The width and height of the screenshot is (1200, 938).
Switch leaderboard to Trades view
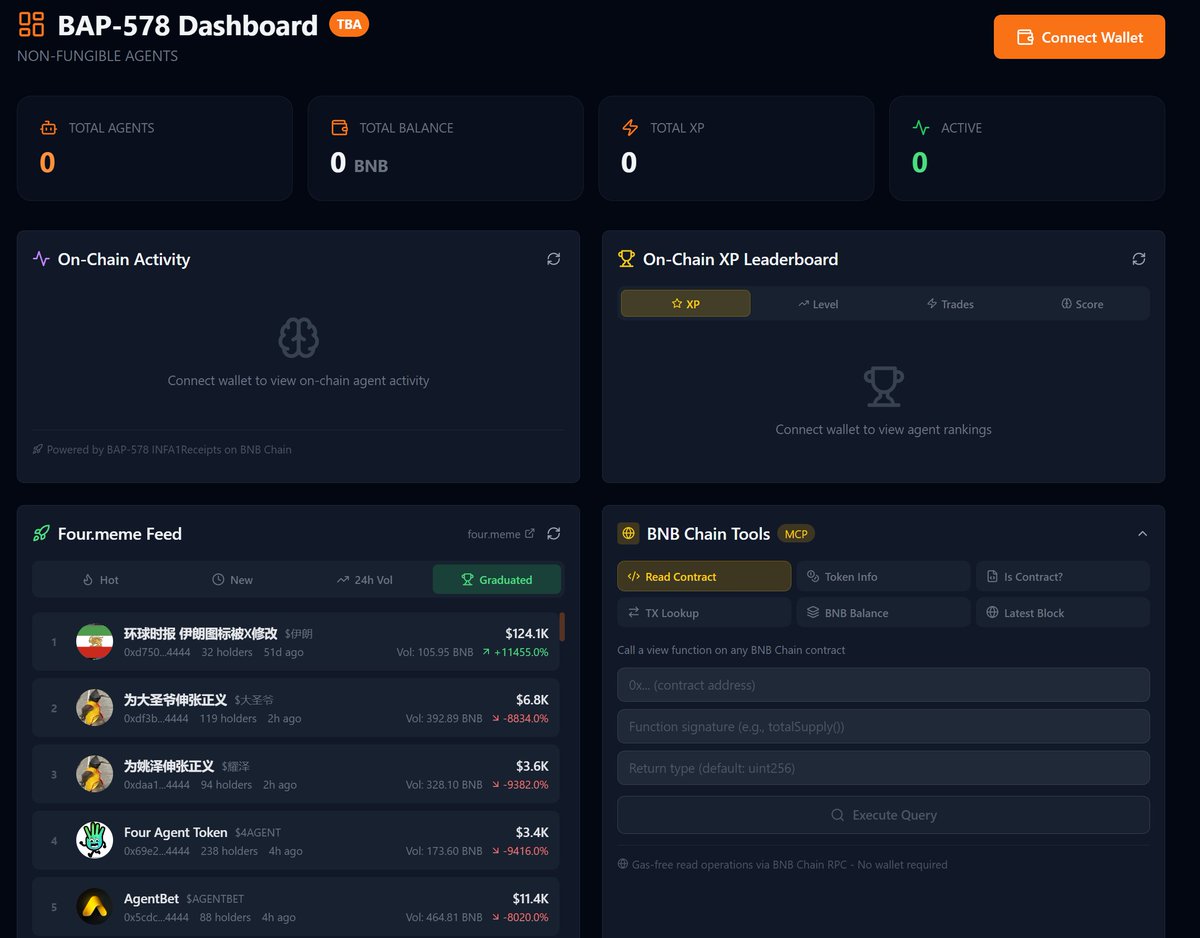949,304
